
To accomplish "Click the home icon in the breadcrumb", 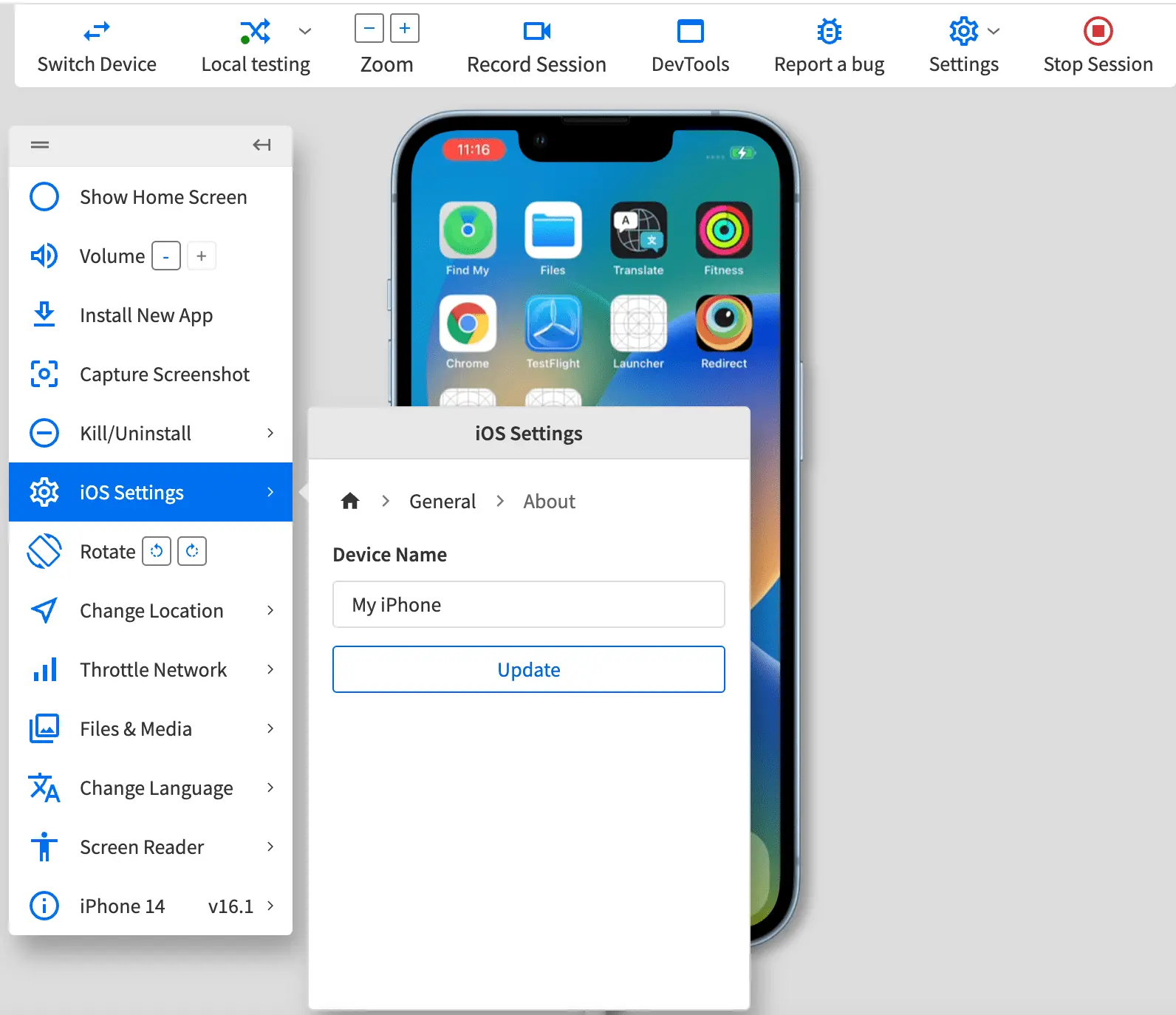I will 350,502.
